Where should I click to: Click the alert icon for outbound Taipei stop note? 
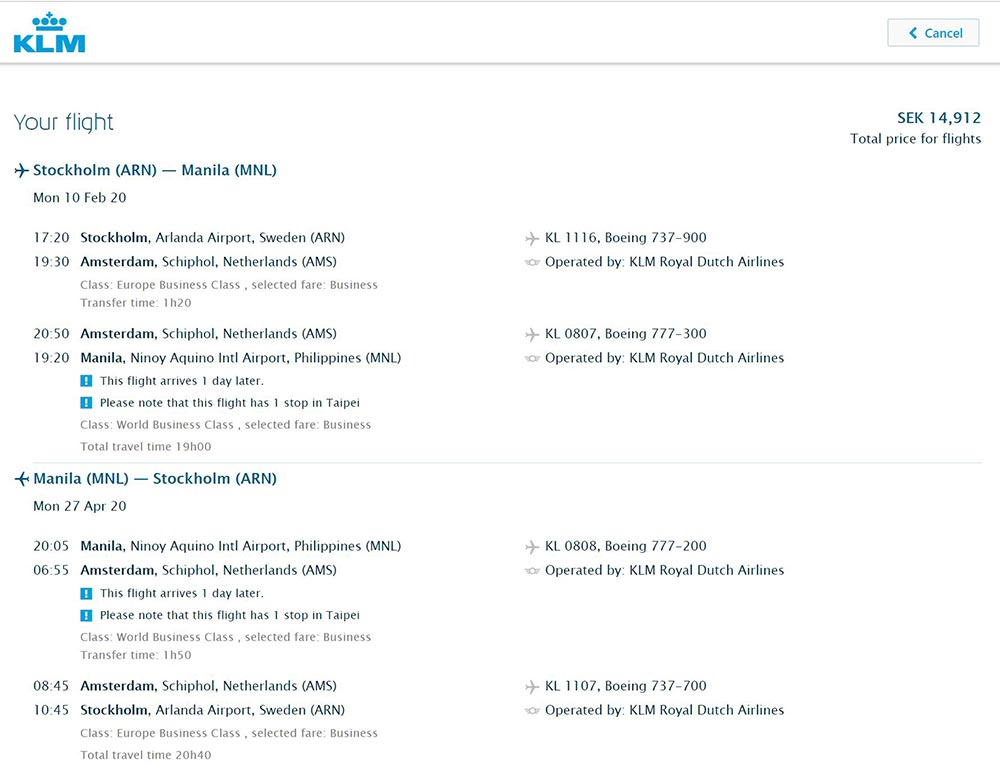(x=86, y=402)
